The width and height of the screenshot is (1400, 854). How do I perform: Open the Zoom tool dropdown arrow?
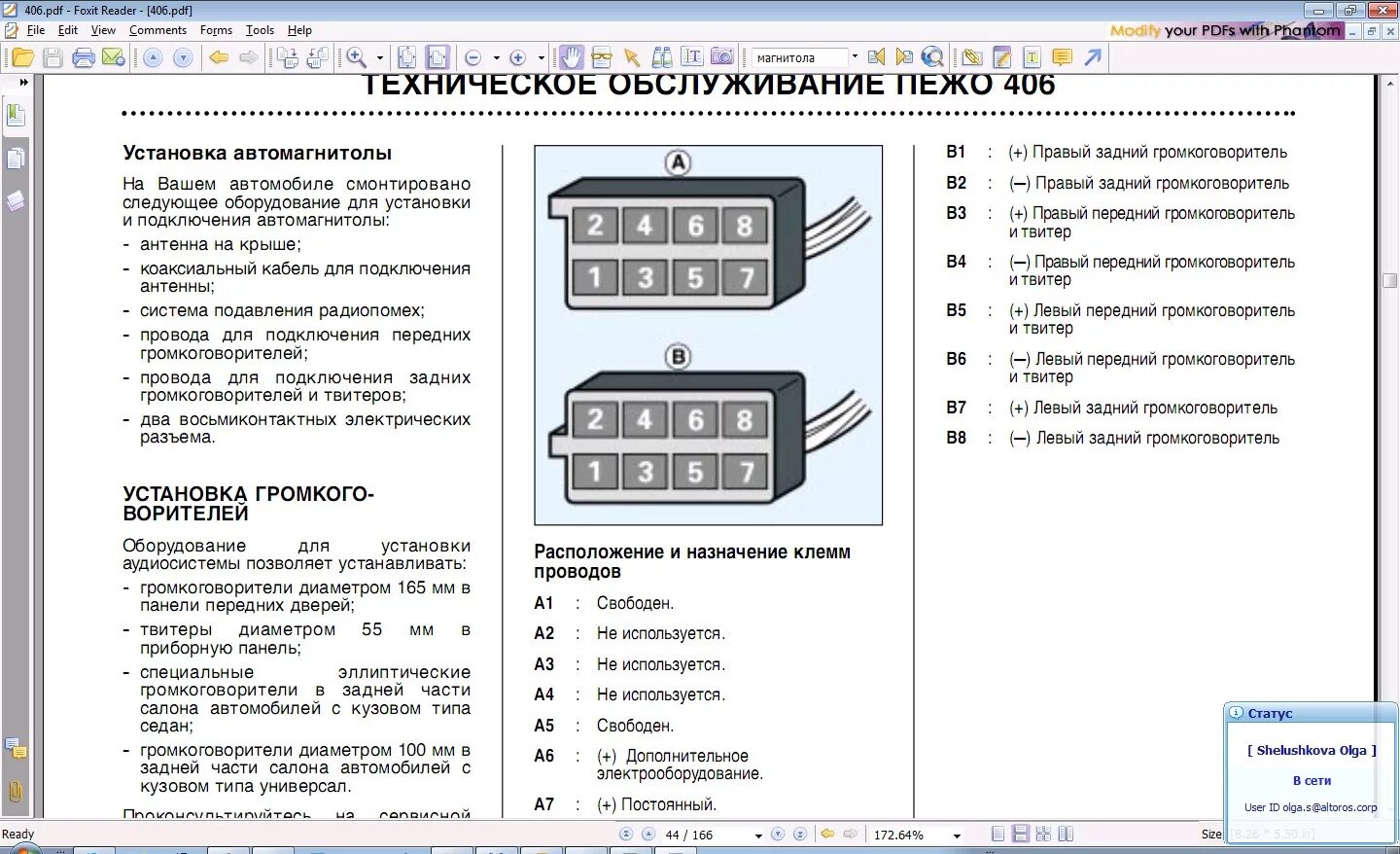(x=380, y=57)
